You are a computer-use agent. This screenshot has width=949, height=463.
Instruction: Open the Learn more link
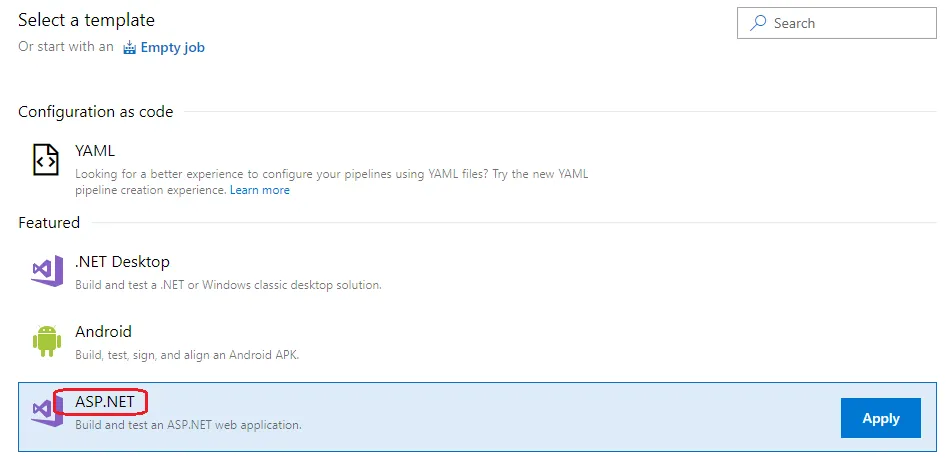(259, 190)
